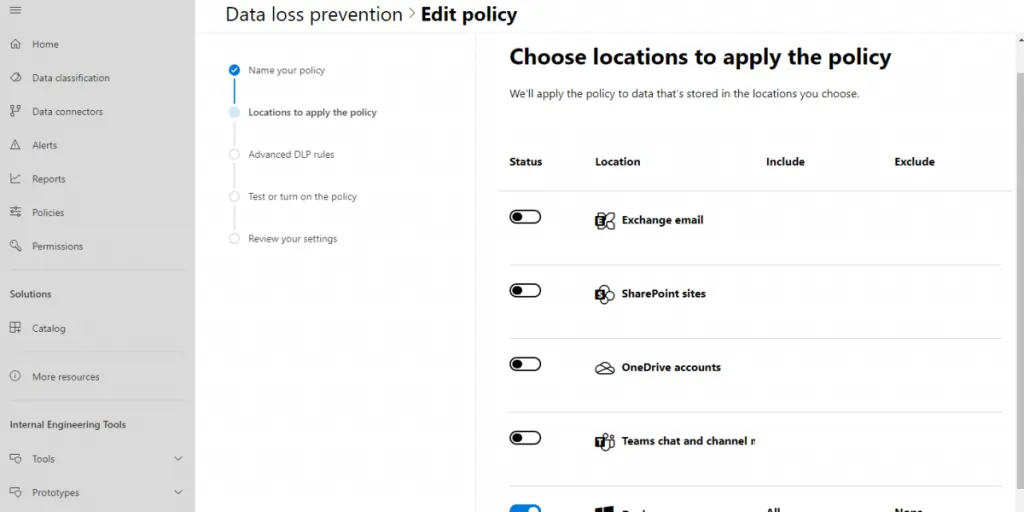Click the Data connectors icon
Screen dimensions: 1024x512
pos(15,111)
